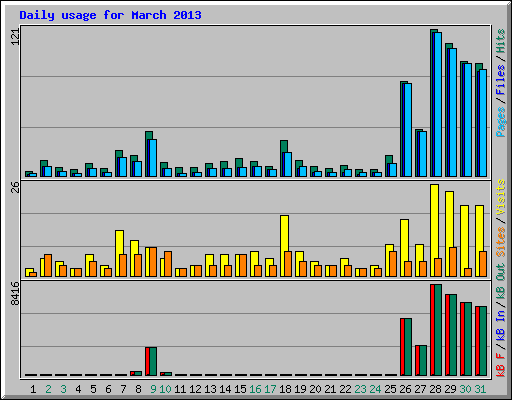Click day 28 yellow visits bar
The height and width of the screenshot is (400, 512).
point(434,231)
